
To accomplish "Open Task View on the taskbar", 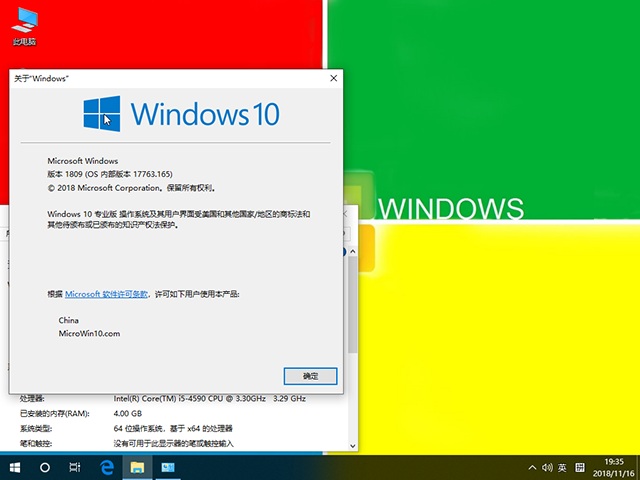I will 75,467.
